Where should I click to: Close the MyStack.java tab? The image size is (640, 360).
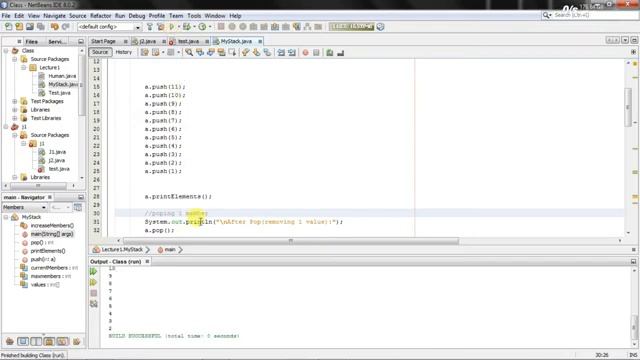pyautogui.click(x=260, y=42)
